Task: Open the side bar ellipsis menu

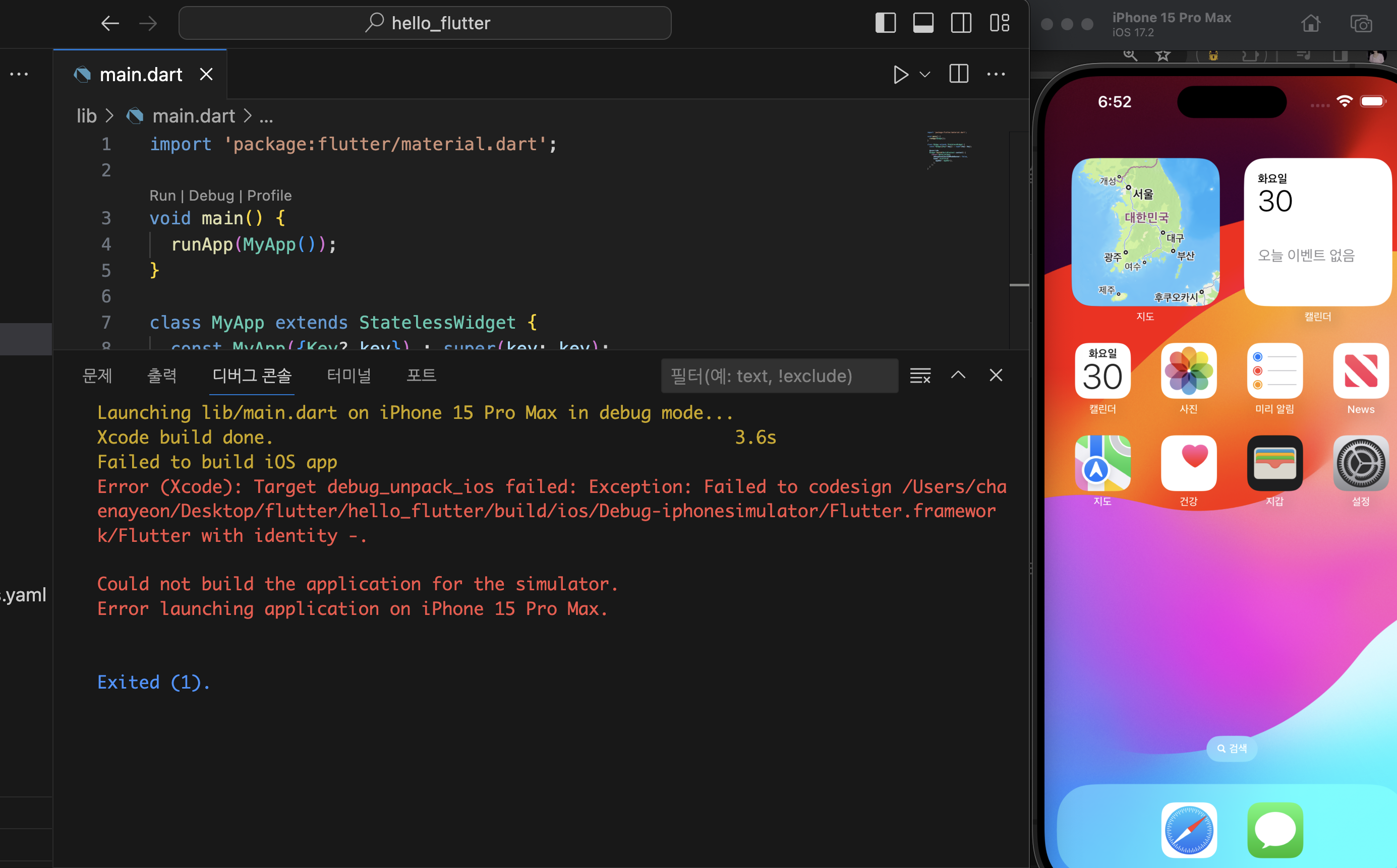Action: click(19, 74)
